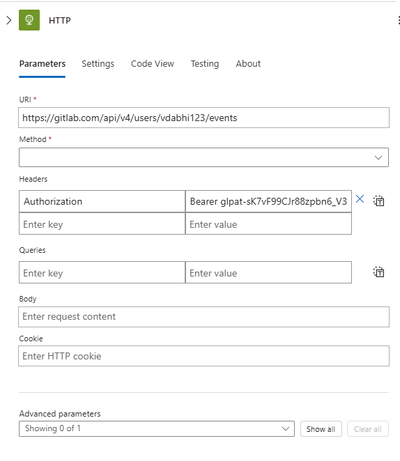The height and width of the screenshot is (461, 400).
Task: Click the green HTTP action icon
Action: coord(29,20)
